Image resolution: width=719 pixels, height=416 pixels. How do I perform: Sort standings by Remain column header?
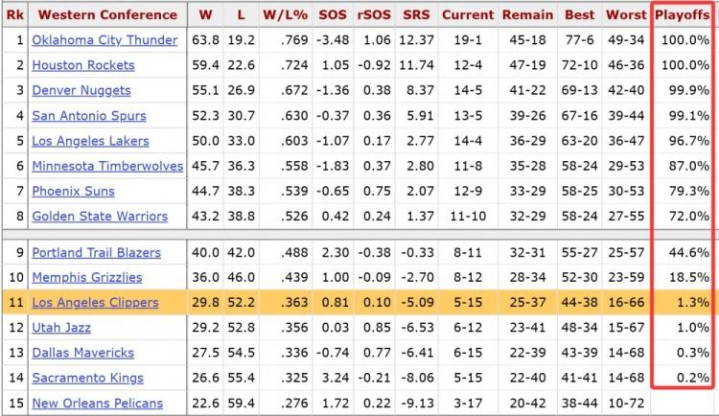pos(527,15)
